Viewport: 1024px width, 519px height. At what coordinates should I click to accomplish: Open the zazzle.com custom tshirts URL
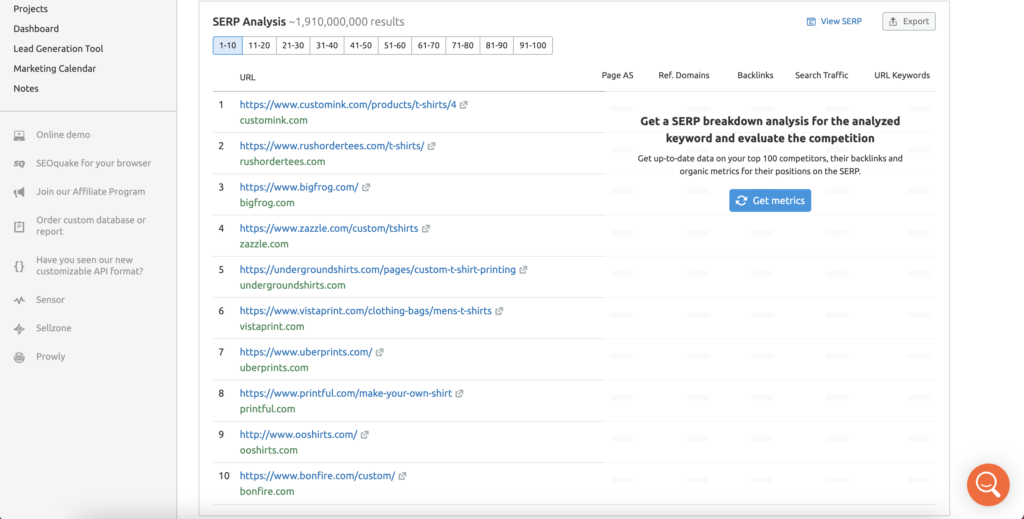pyautogui.click(x=329, y=228)
